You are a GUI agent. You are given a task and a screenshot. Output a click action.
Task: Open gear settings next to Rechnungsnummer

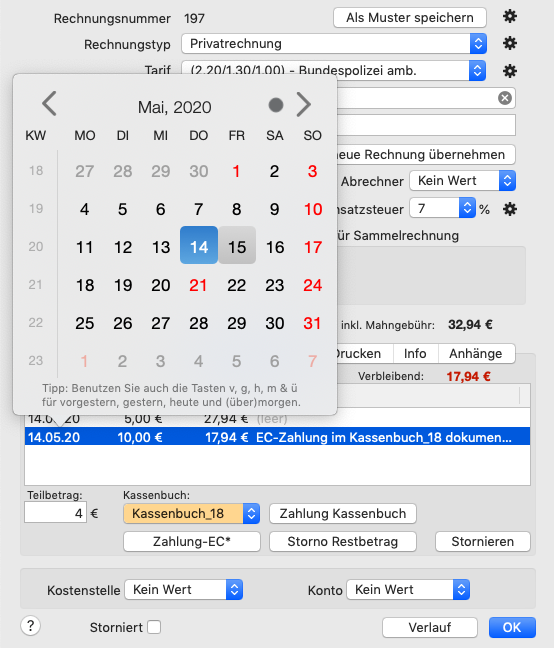click(510, 17)
